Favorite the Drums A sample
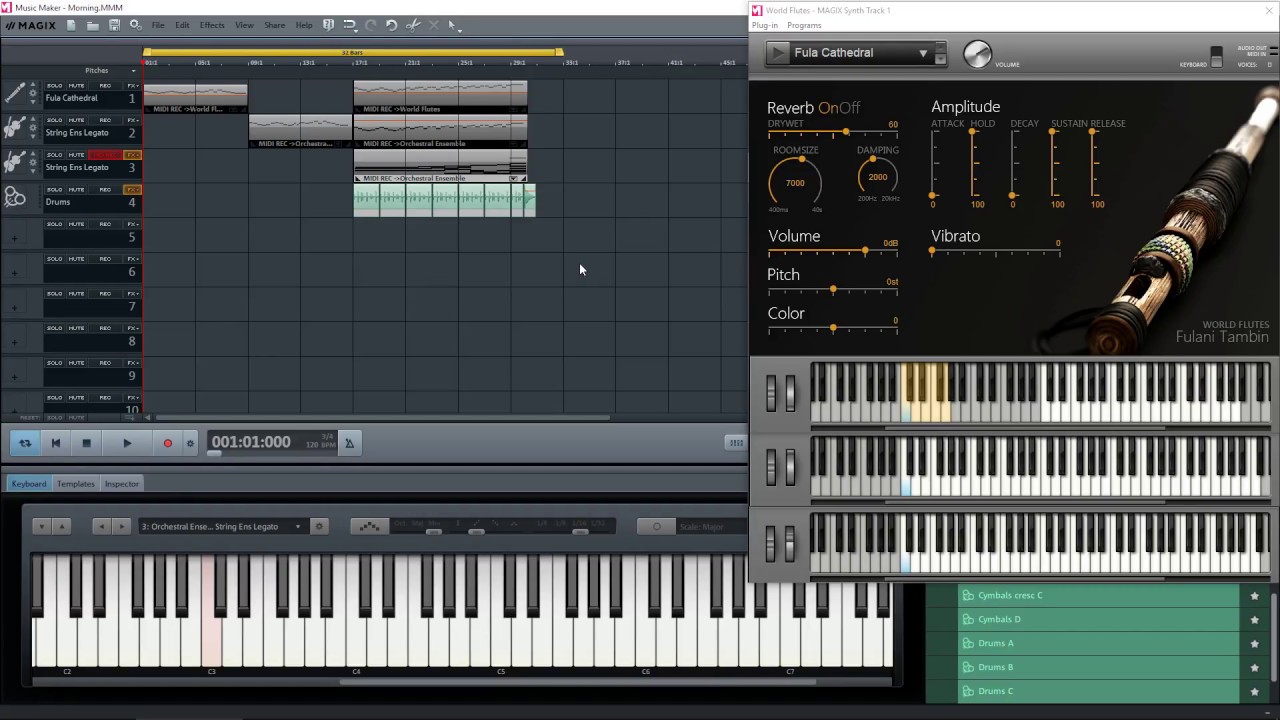Image resolution: width=1280 pixels, height=720 pixels. pyautogui.click(x=1254, y=644)
